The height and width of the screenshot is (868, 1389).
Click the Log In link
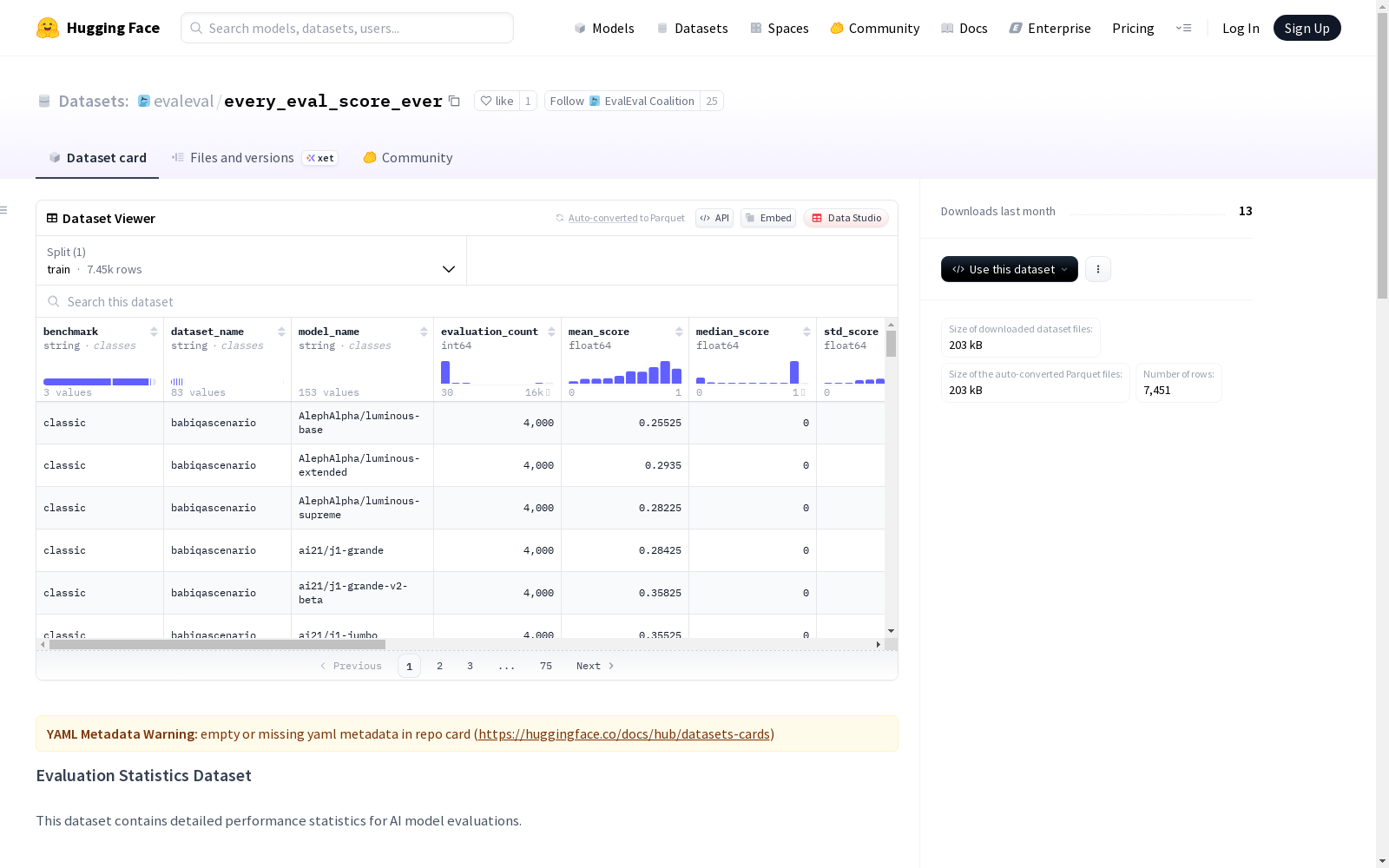1241,28
